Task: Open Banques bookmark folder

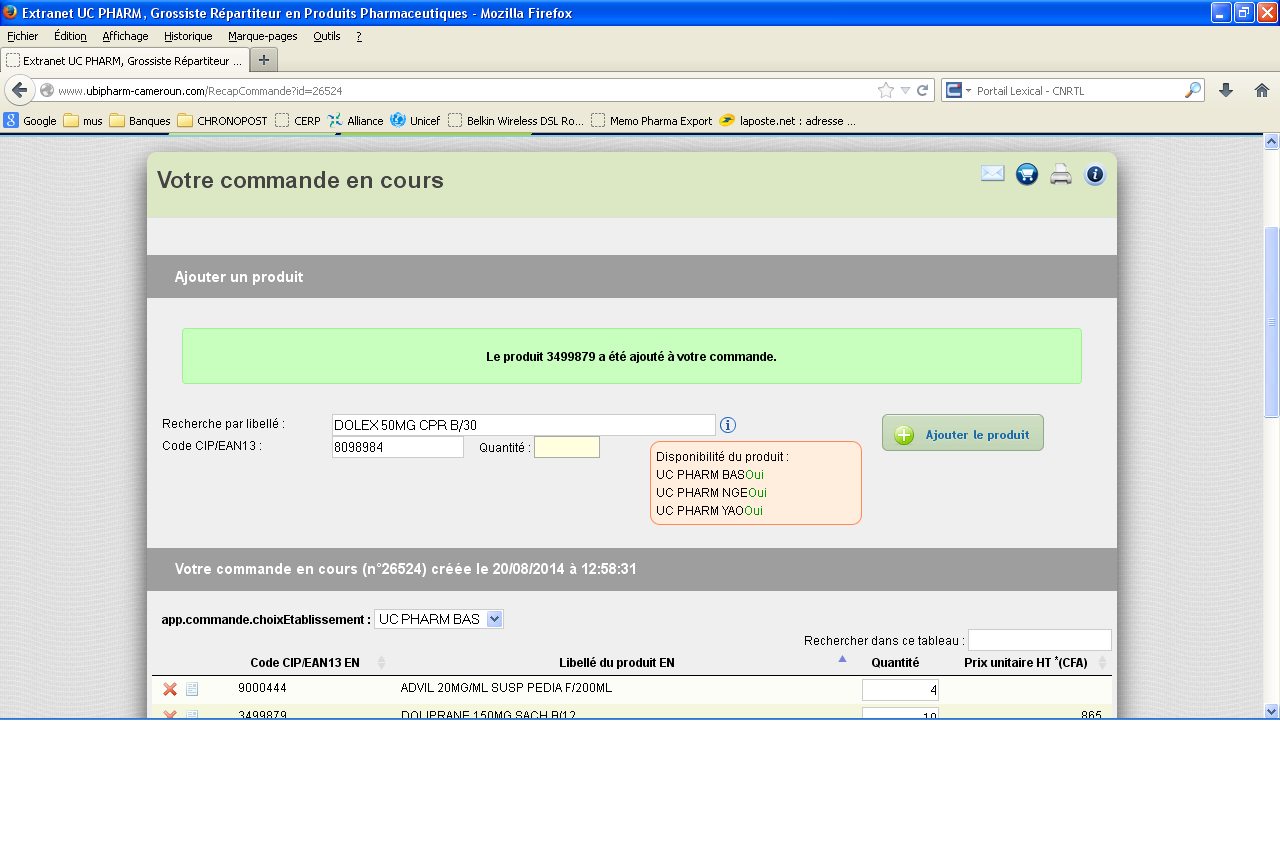Action: 140,121
